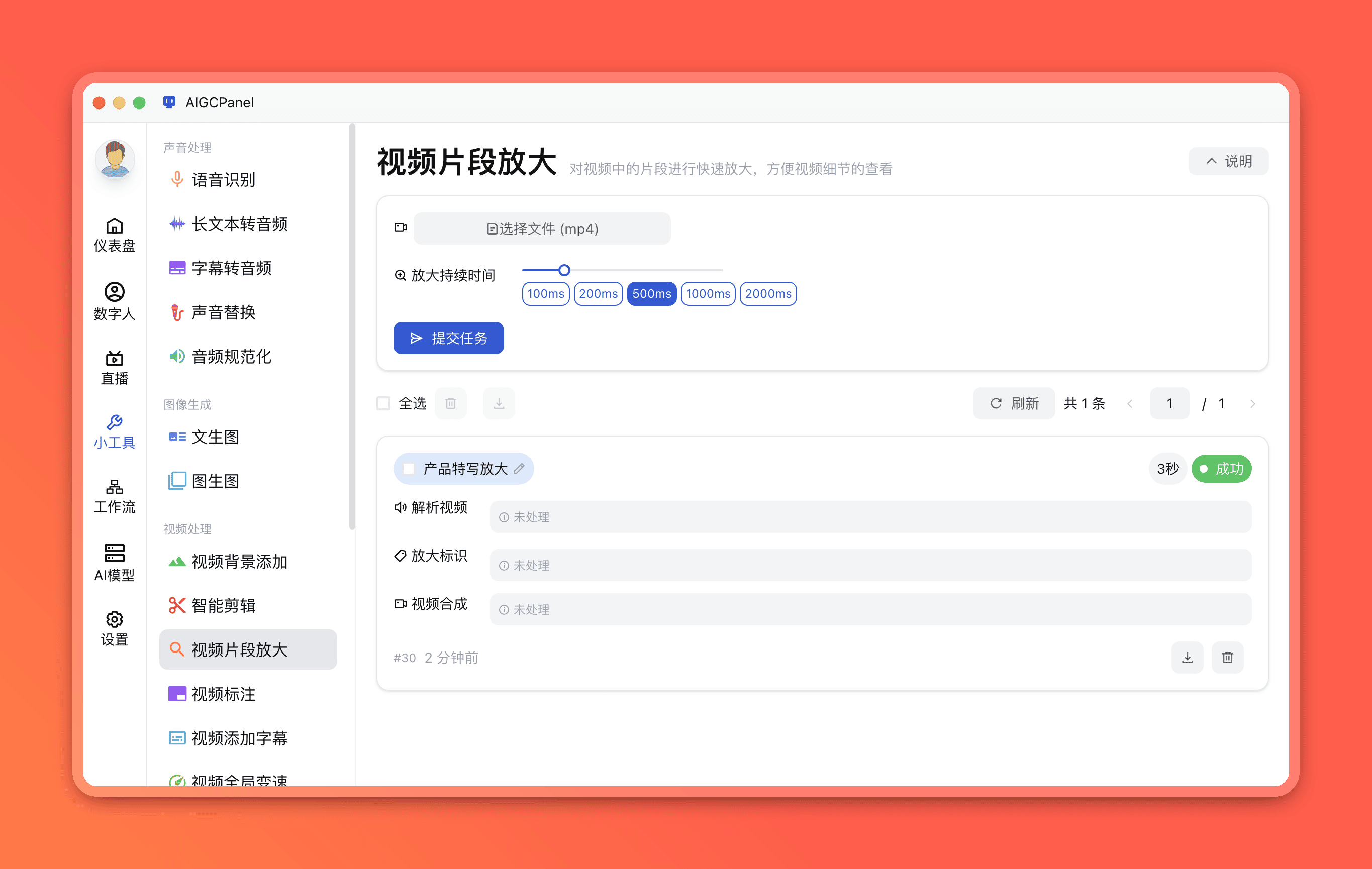
Task: Select 视频片段放大 menu item
Action: [x=248, y=650]
